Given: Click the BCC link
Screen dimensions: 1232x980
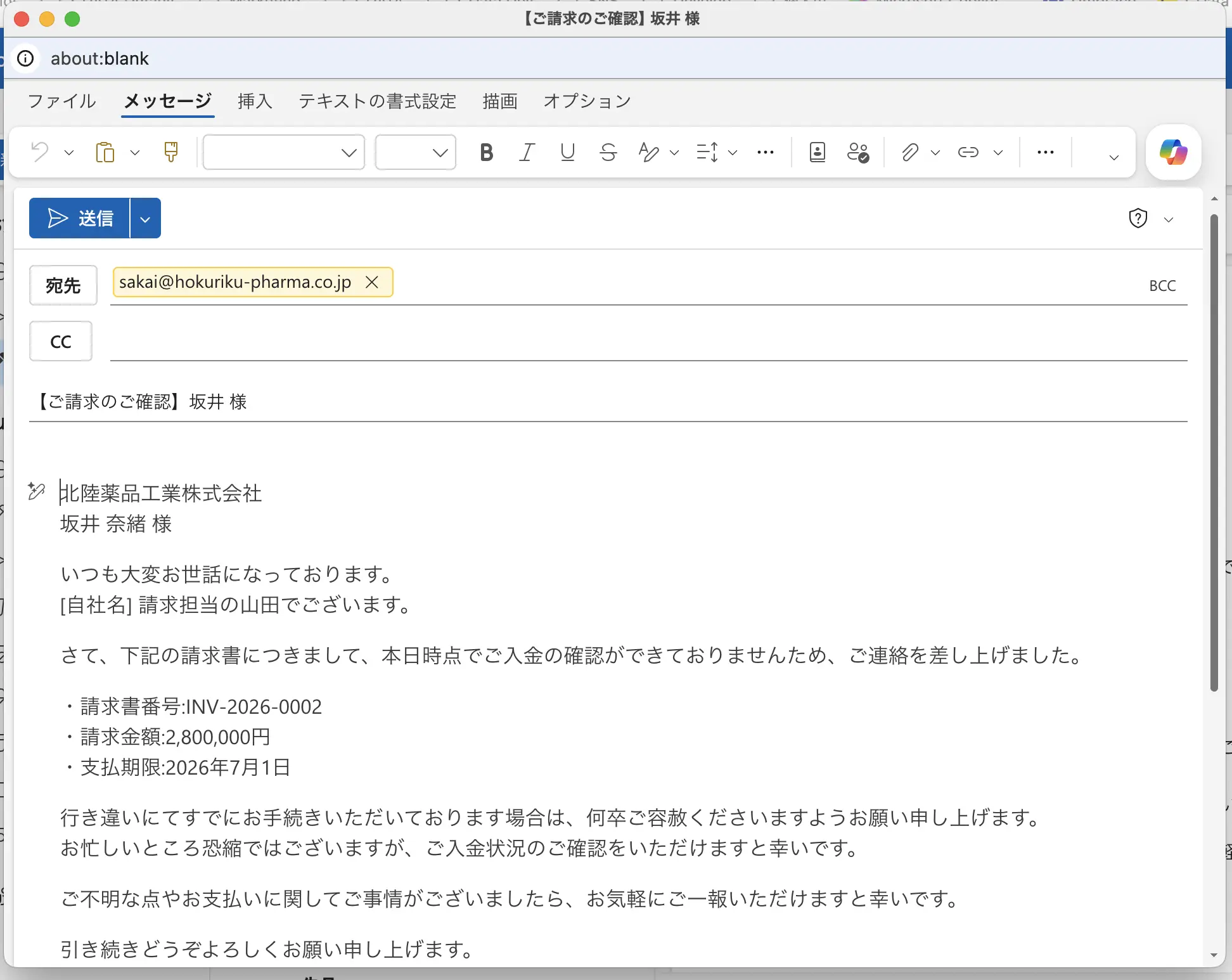Looking at the screenshot, I should 1162,286.
